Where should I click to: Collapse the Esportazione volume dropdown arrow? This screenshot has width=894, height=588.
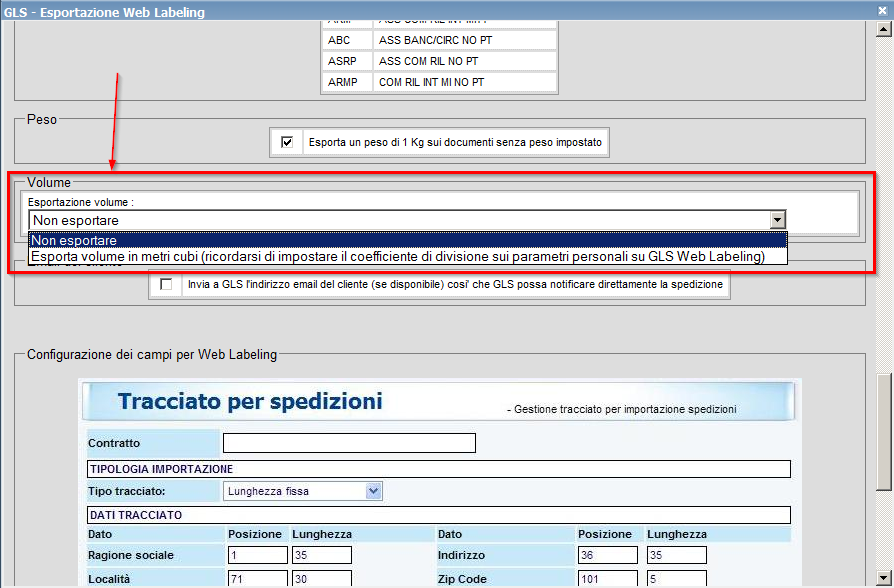(x=776, y=220)
